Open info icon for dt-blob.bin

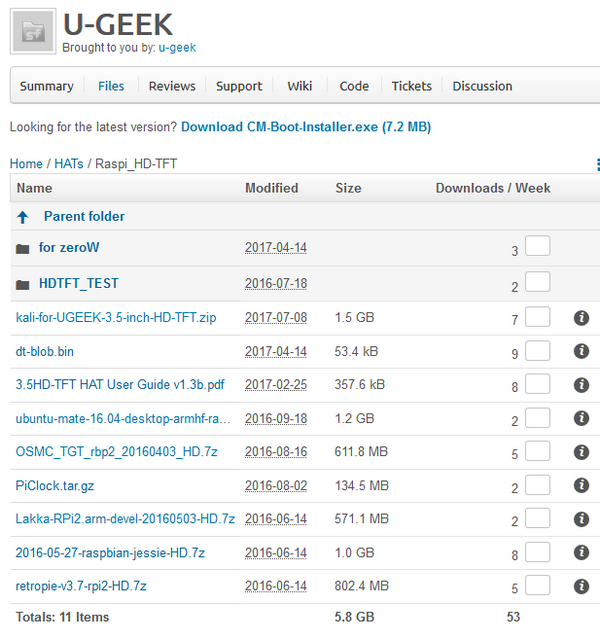pyautogui.click(x=581, y=351)
